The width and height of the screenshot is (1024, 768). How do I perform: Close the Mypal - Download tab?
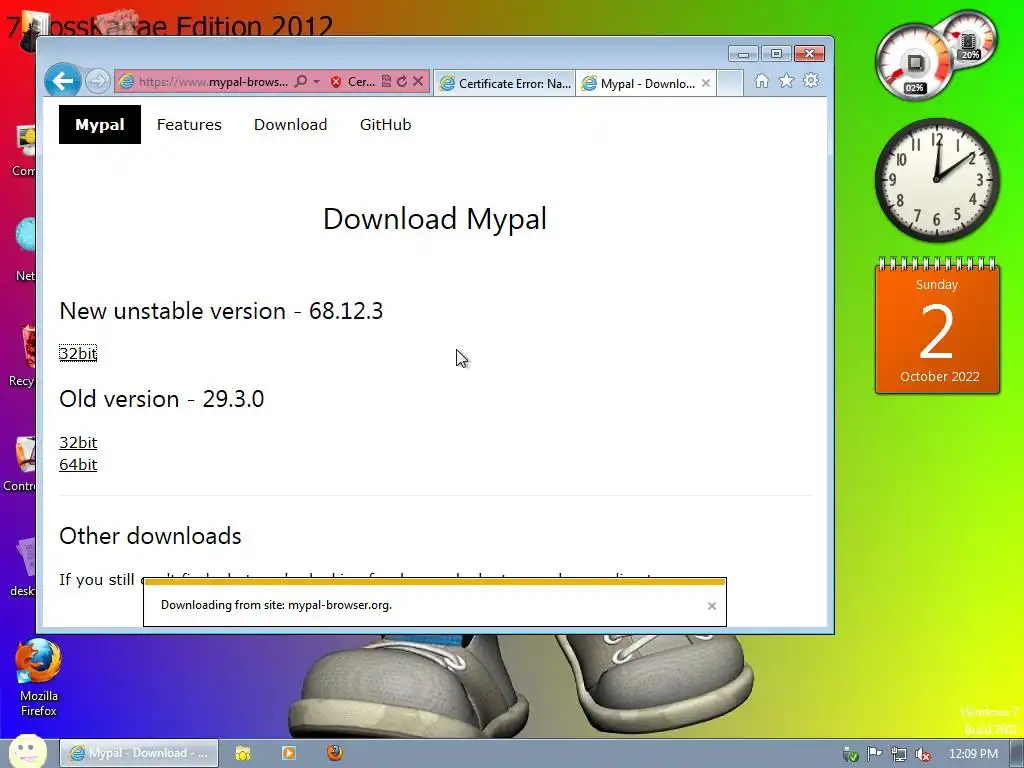pos(706,83)
